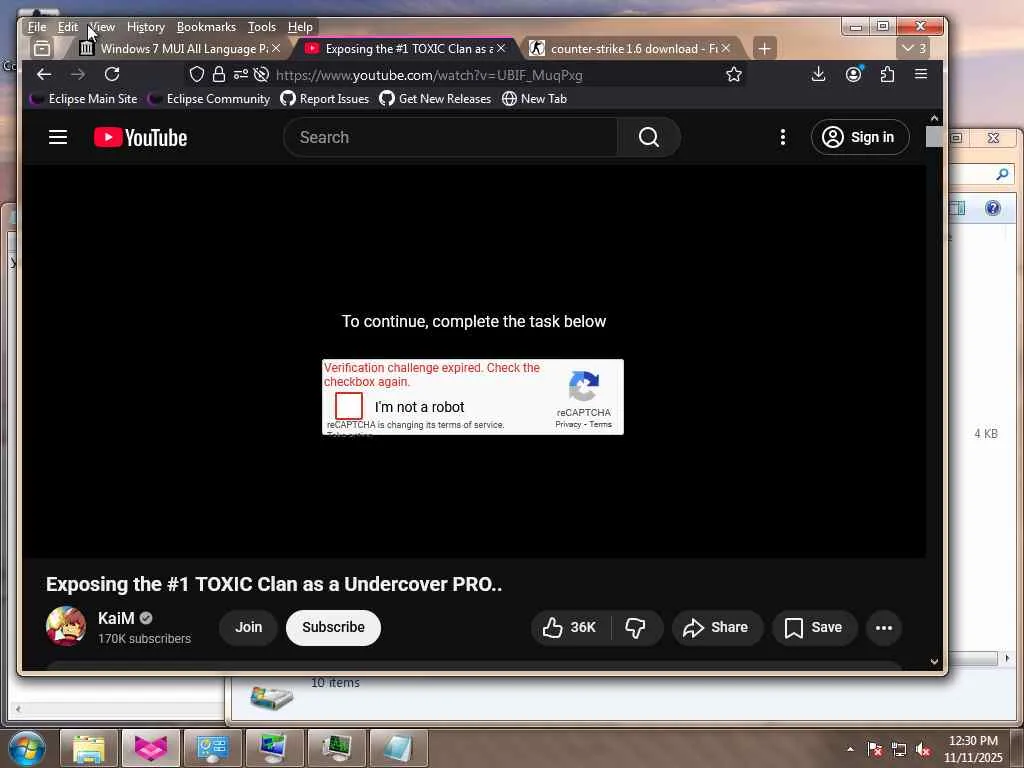Click the blocked autoplay icon in address bar
1024x768 pixels.
(261, 74)
